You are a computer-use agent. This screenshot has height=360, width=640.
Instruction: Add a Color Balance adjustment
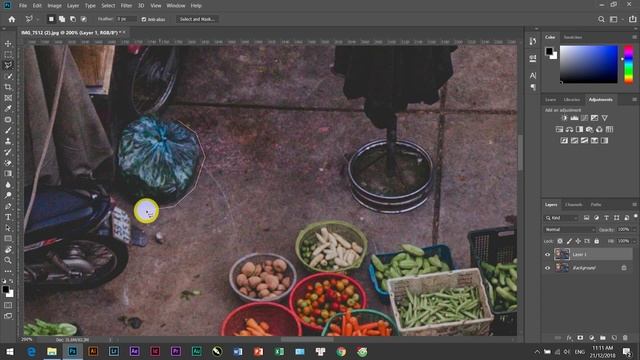tap(569, 129)
